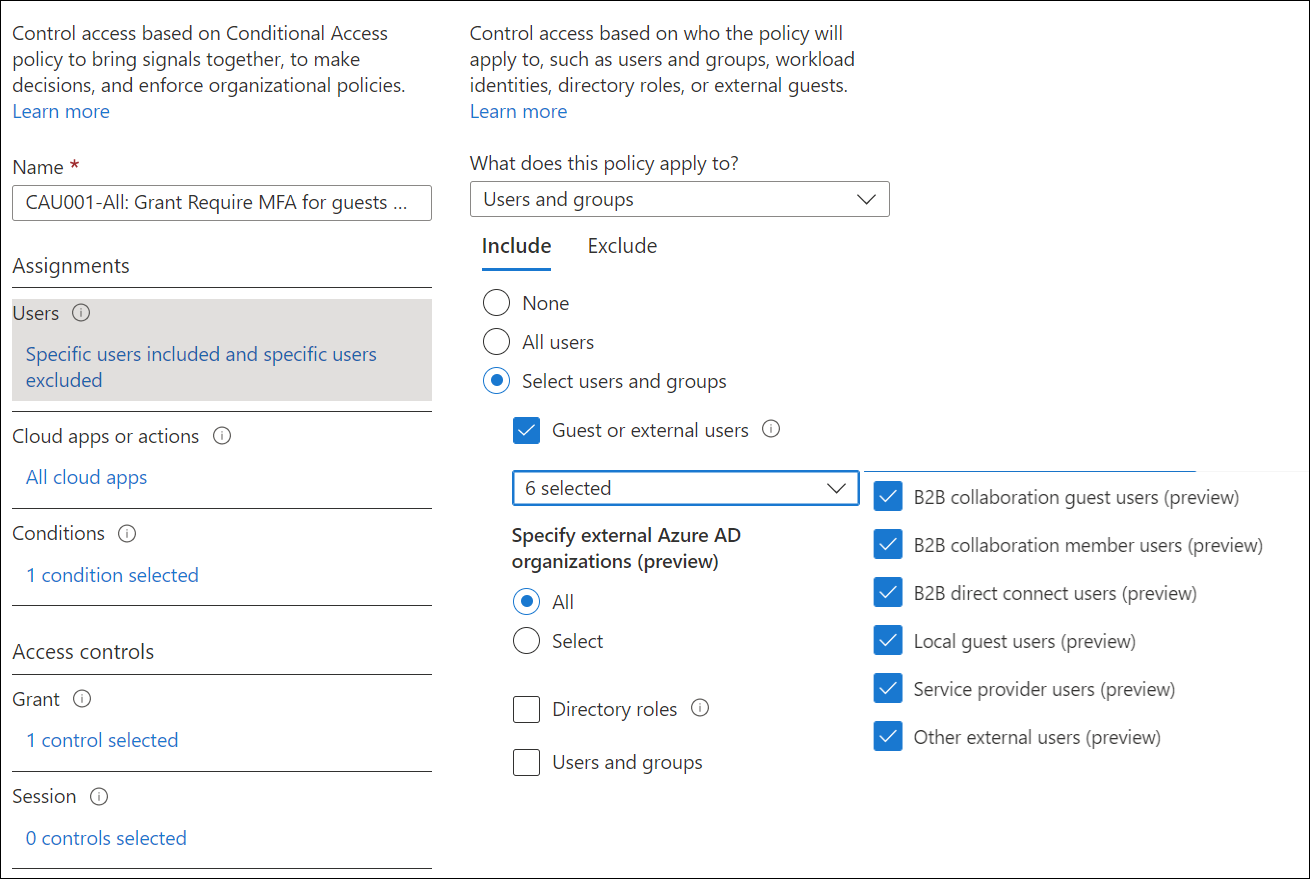The width and height of the screenshot is (1310, 879).
Task: Check the Directory roles checkbox
Action: click(526, 709)
